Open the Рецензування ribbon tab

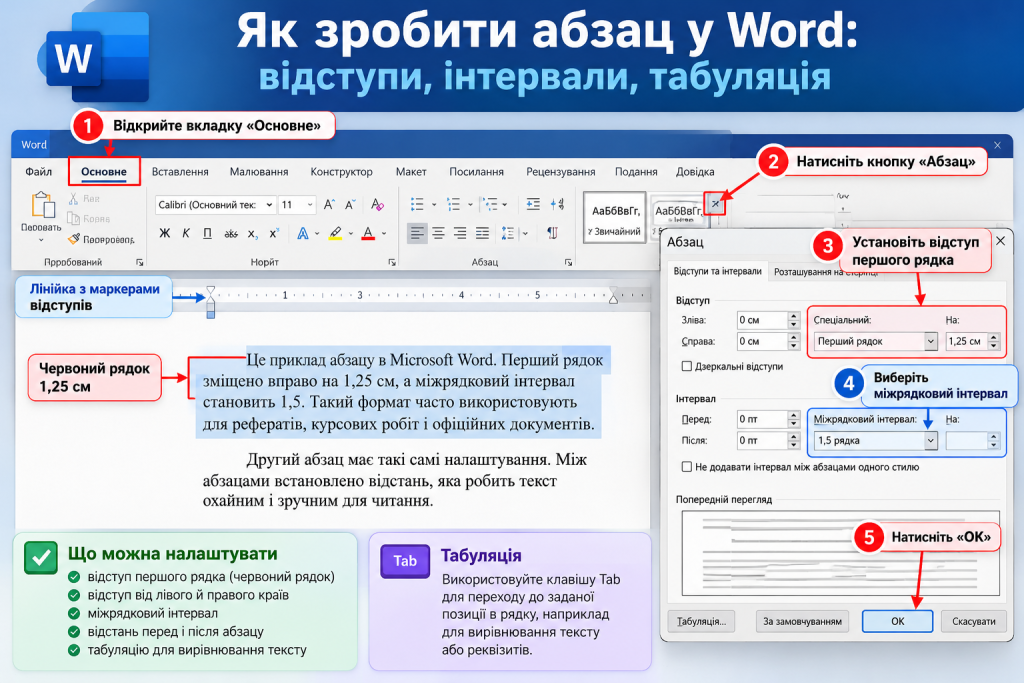561,172
